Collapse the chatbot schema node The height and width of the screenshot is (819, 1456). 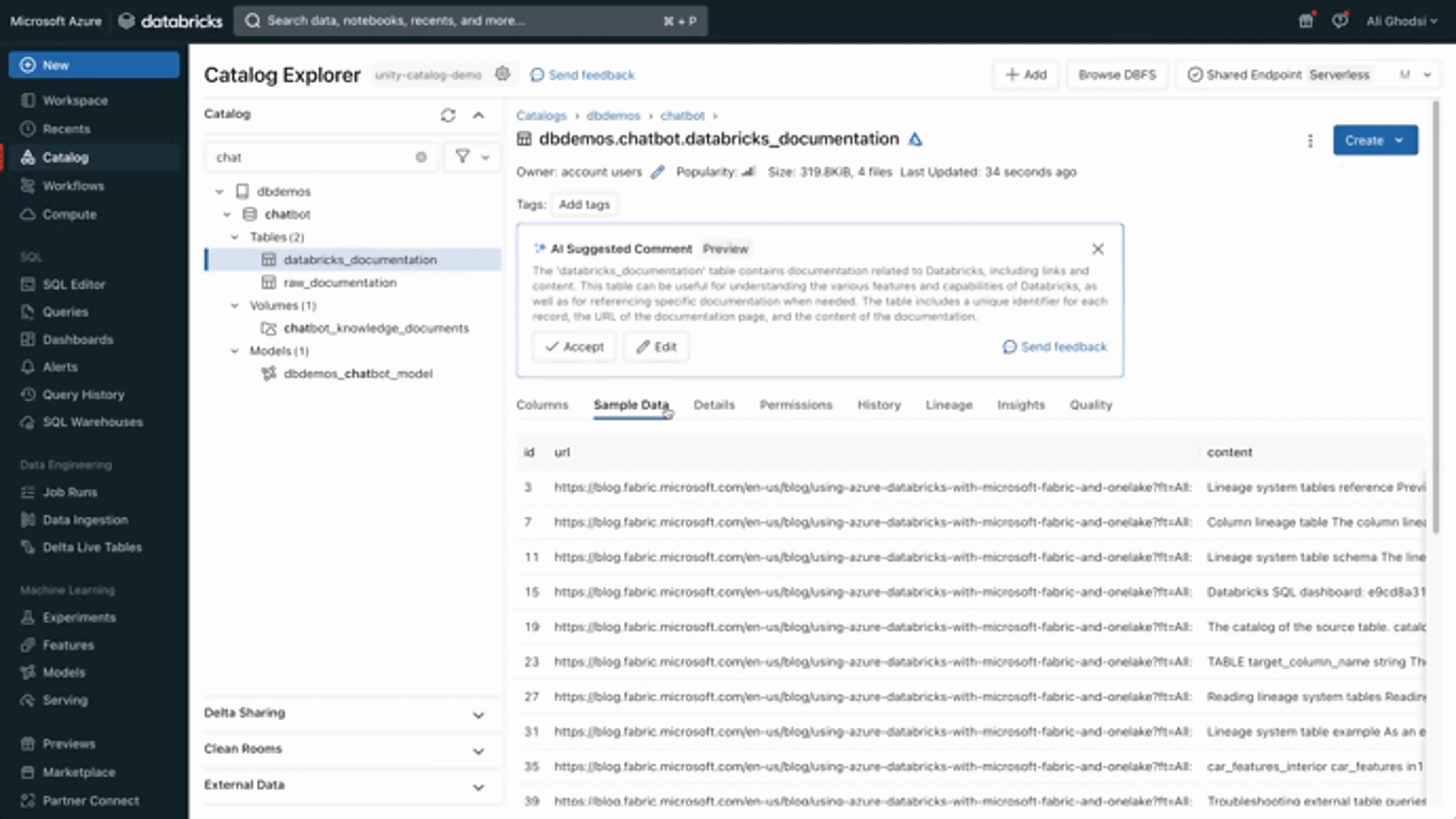[x=227, y=214]
